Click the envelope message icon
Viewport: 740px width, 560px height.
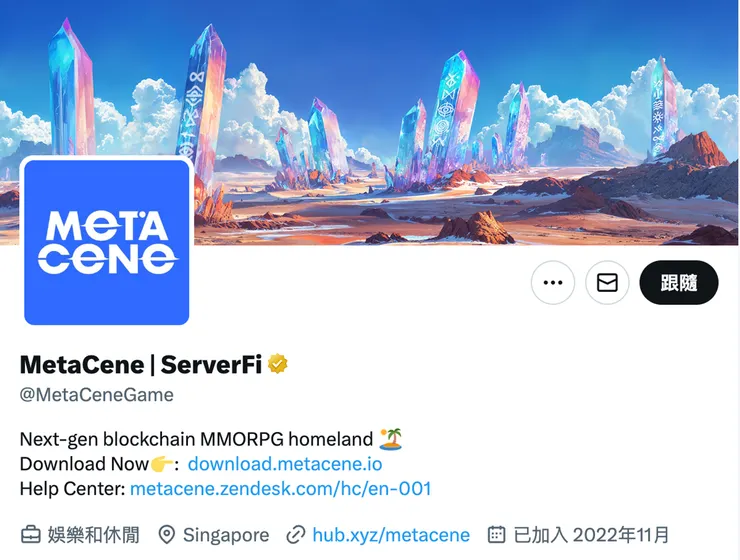click(607, 283)
